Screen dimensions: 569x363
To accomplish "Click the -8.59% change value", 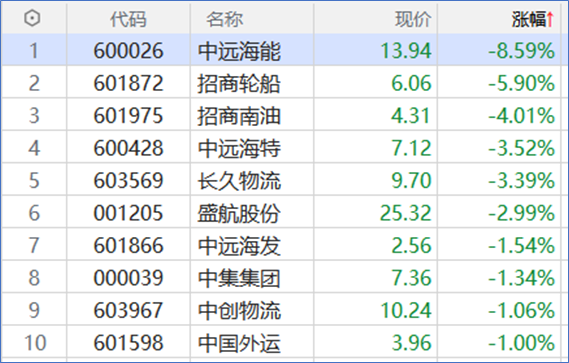I will (521, 51).
